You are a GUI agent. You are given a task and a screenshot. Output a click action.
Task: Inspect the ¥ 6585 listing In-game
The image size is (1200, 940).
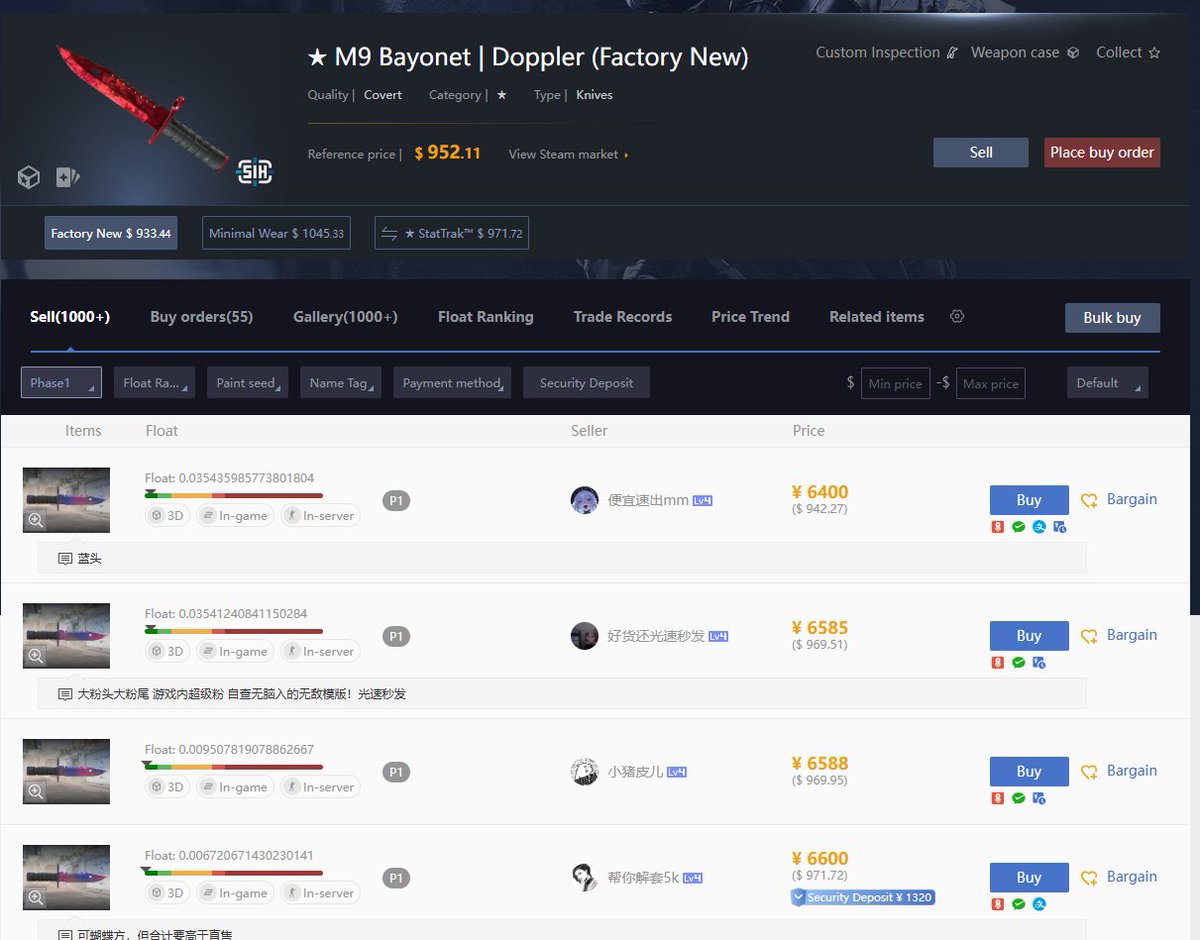click(234, 651)
